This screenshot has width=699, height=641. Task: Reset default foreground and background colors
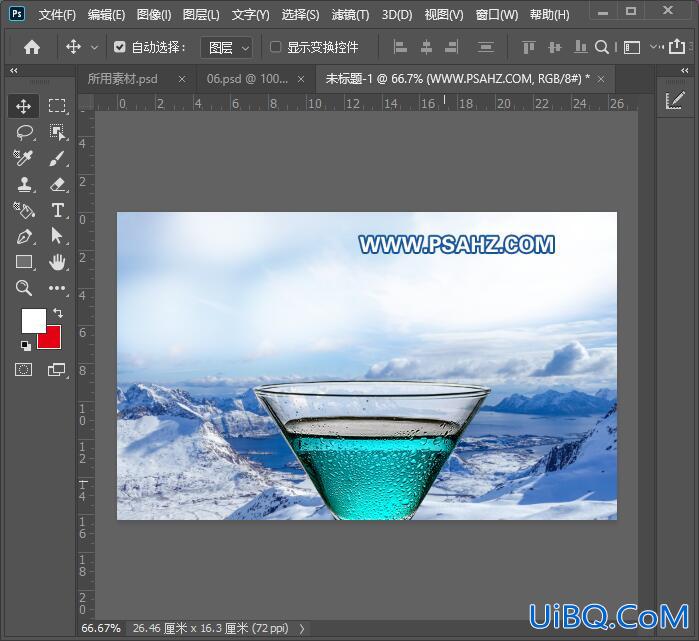[25, 345]
